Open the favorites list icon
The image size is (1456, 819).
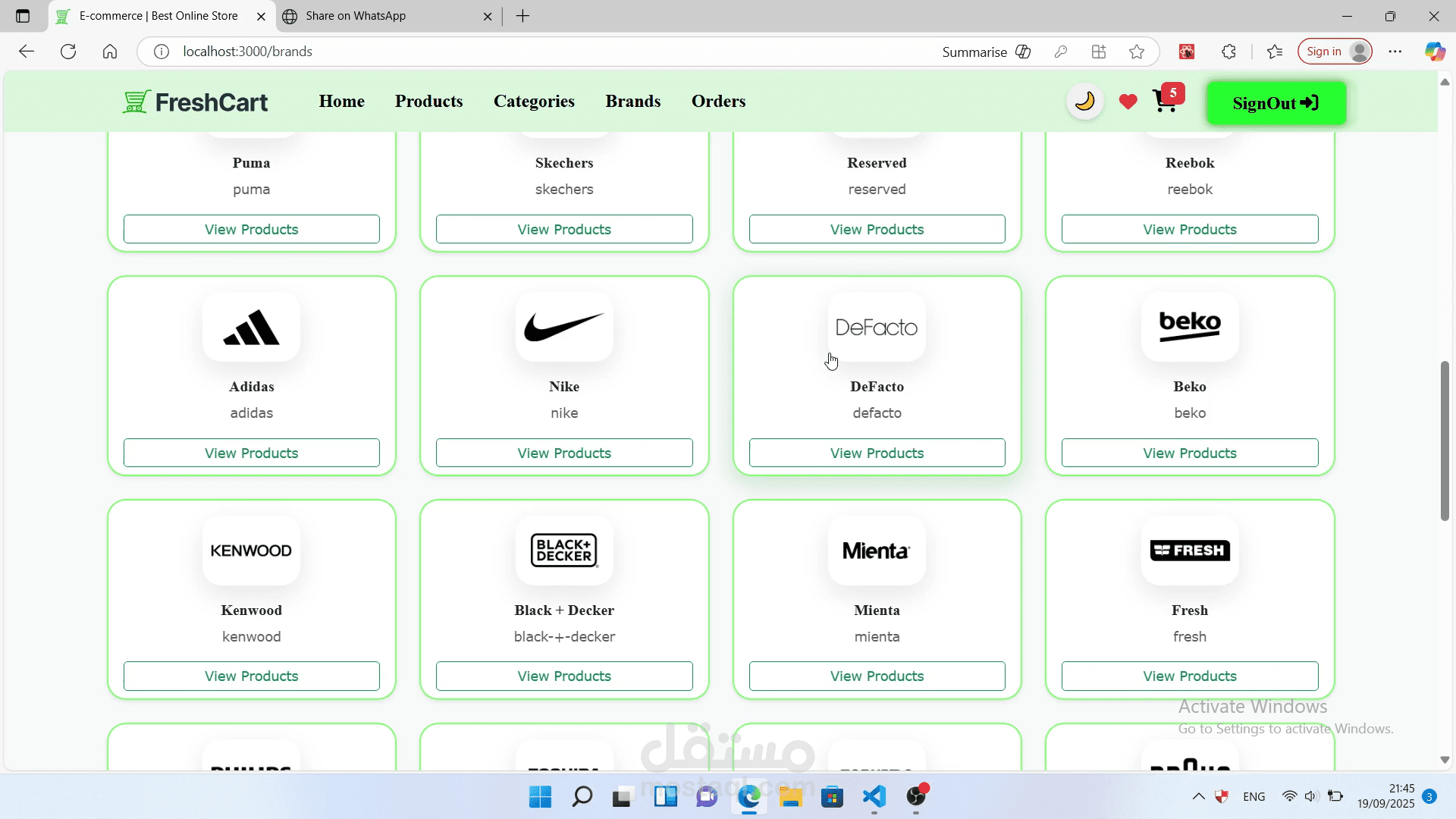pos(1275,52)
